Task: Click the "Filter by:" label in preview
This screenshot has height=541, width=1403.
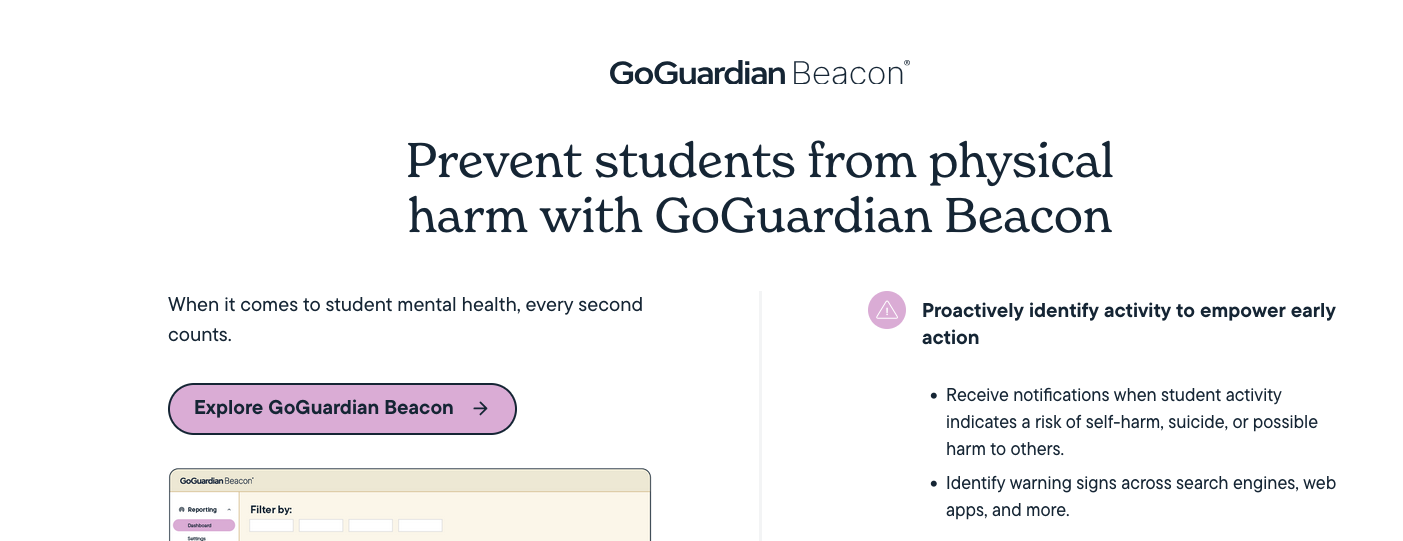Action: click(x=271, y=510)
